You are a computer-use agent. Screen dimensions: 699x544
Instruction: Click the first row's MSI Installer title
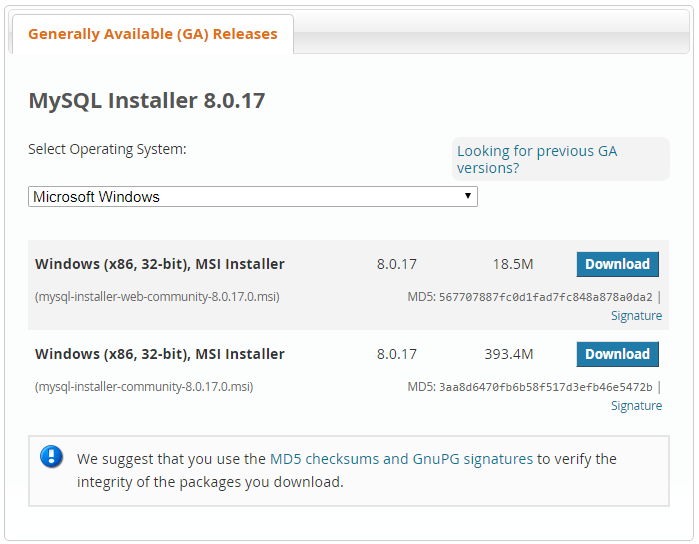160,265
